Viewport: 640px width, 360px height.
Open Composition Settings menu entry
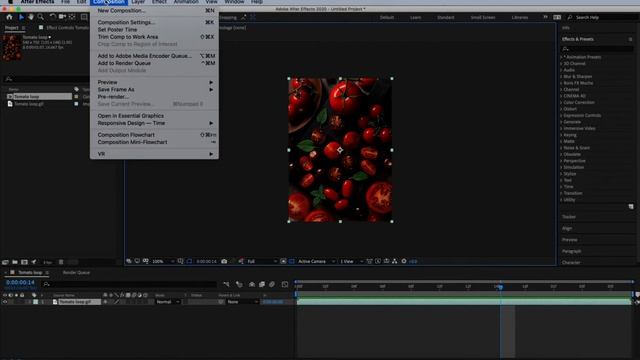155,22
